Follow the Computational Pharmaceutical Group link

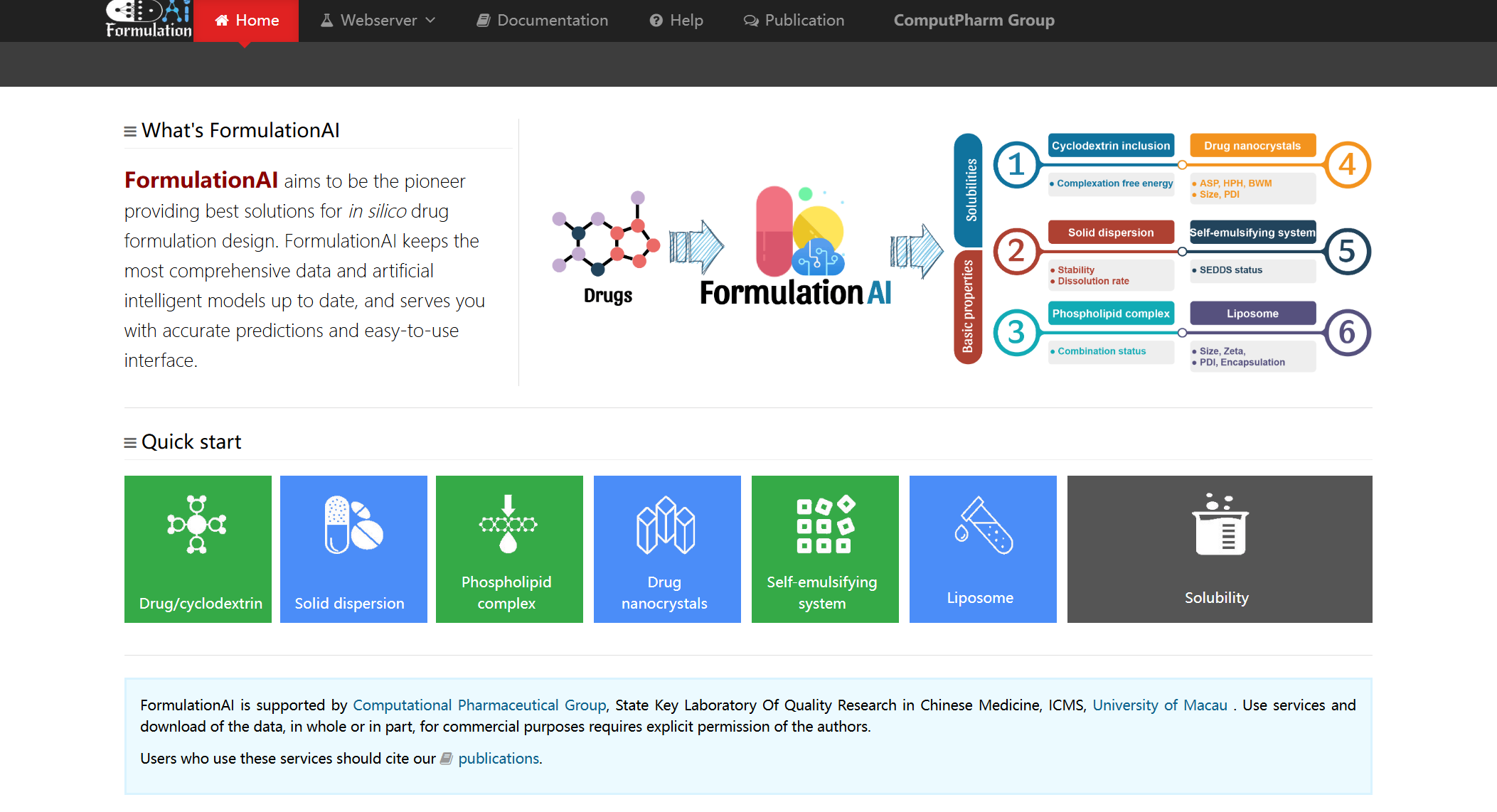(479, 705)
